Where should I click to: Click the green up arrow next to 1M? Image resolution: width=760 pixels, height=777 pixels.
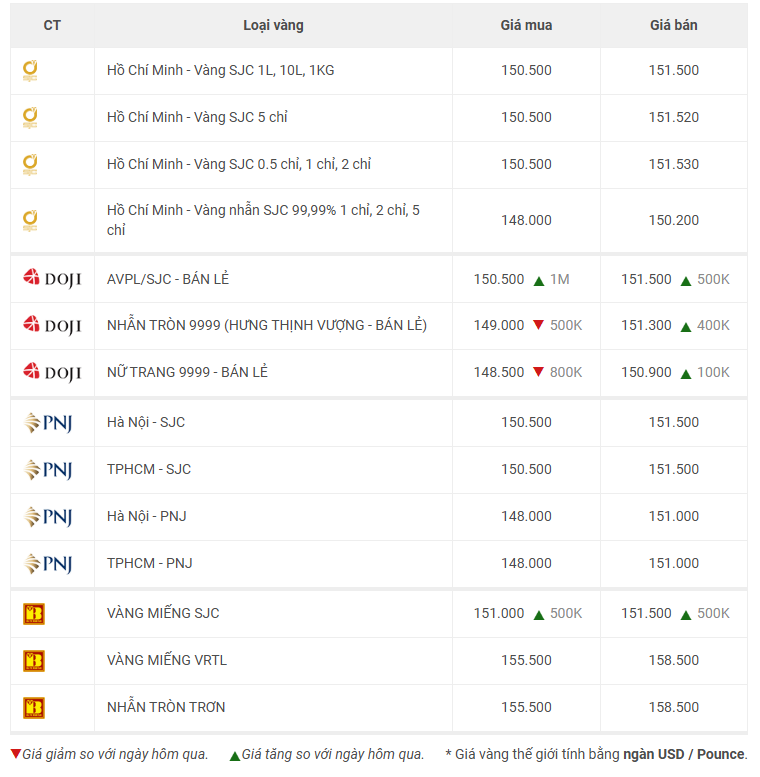[538, 280]
